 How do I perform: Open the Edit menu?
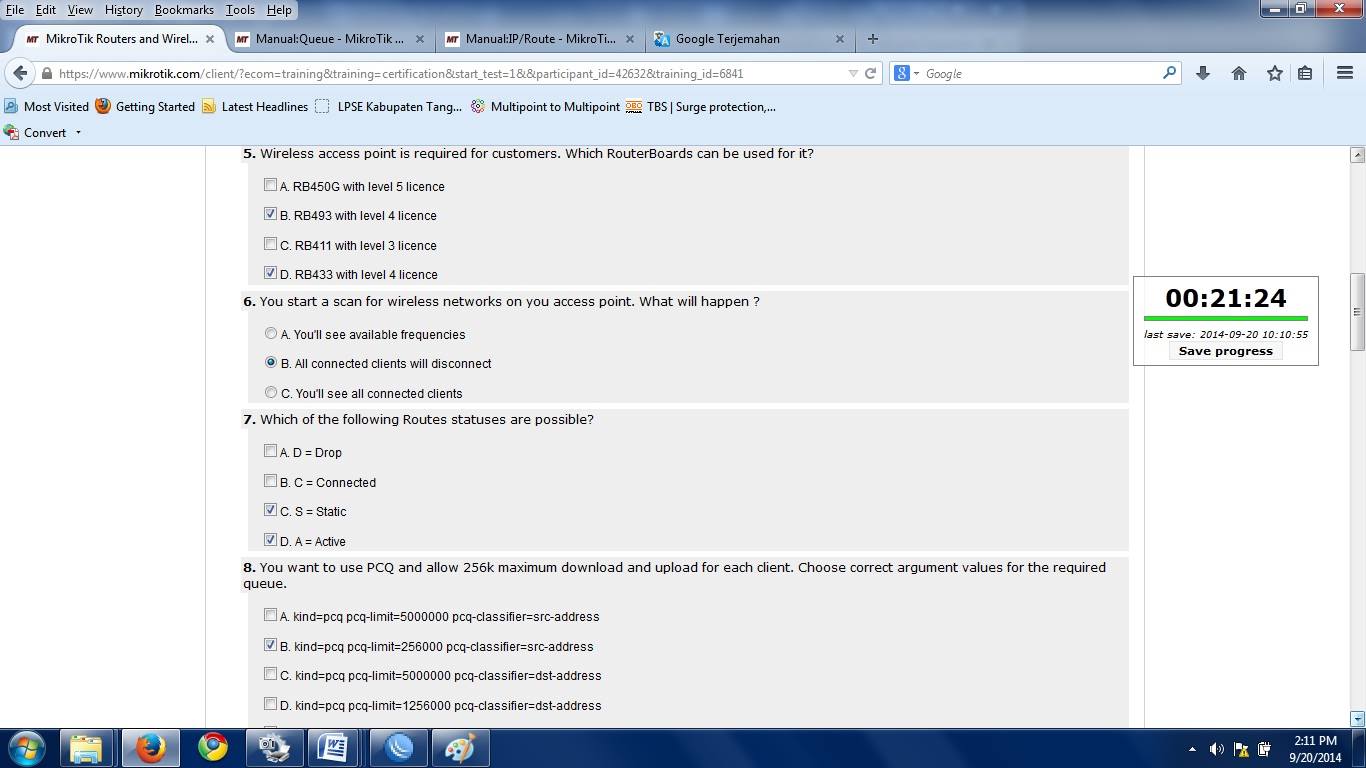tap(46, 9)
